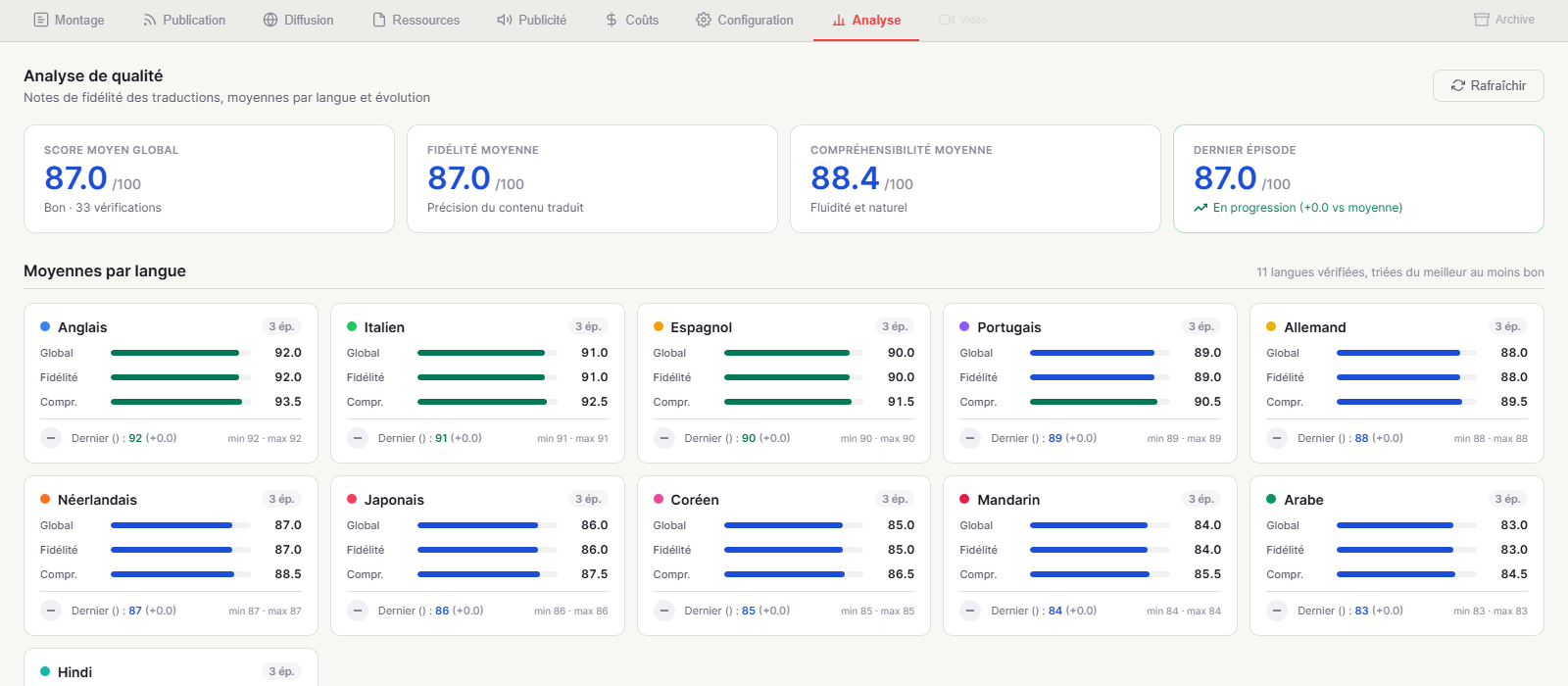Image resolution: width=1568 pixels, height=686 pixels.
Task: Click the trend arrow icon in Dernier épisode
Action: [x=1200, y=208]
